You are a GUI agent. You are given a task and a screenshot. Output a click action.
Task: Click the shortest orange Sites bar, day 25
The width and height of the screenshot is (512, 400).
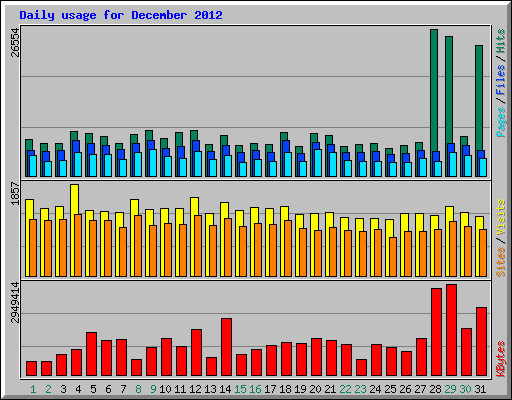click(393, 257)
